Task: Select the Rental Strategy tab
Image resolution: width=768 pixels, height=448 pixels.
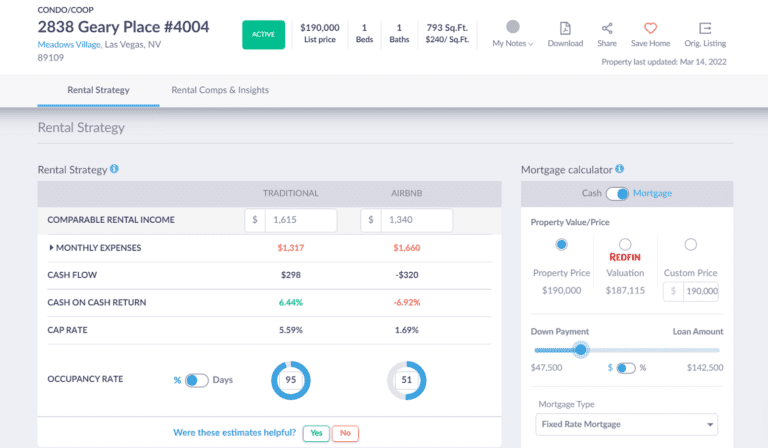Action: tap(98, 90)
